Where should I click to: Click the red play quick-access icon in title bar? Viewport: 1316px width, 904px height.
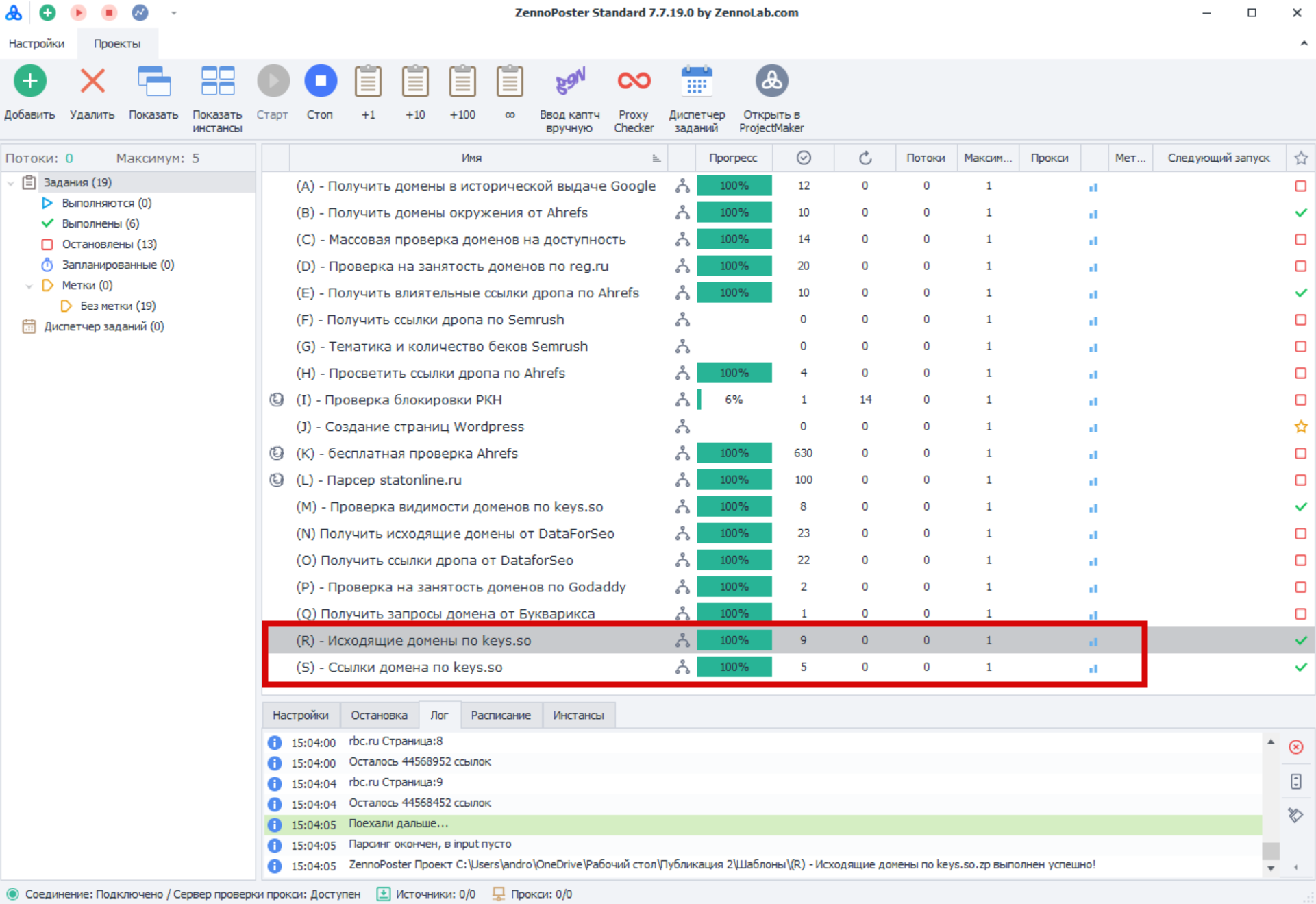click(x=78, y=12)
